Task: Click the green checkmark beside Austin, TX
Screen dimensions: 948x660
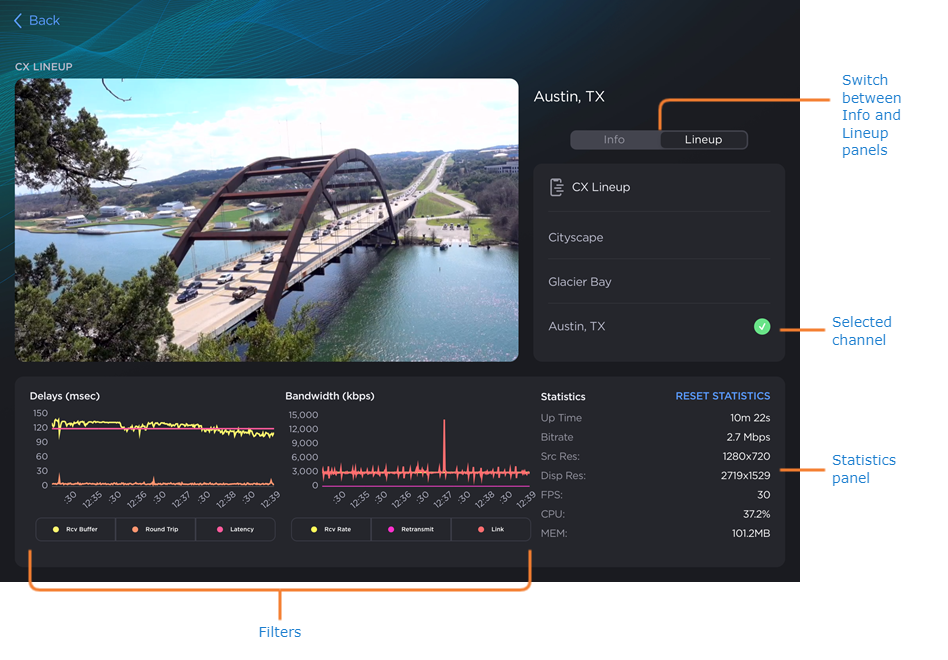Action: (762, 326)
